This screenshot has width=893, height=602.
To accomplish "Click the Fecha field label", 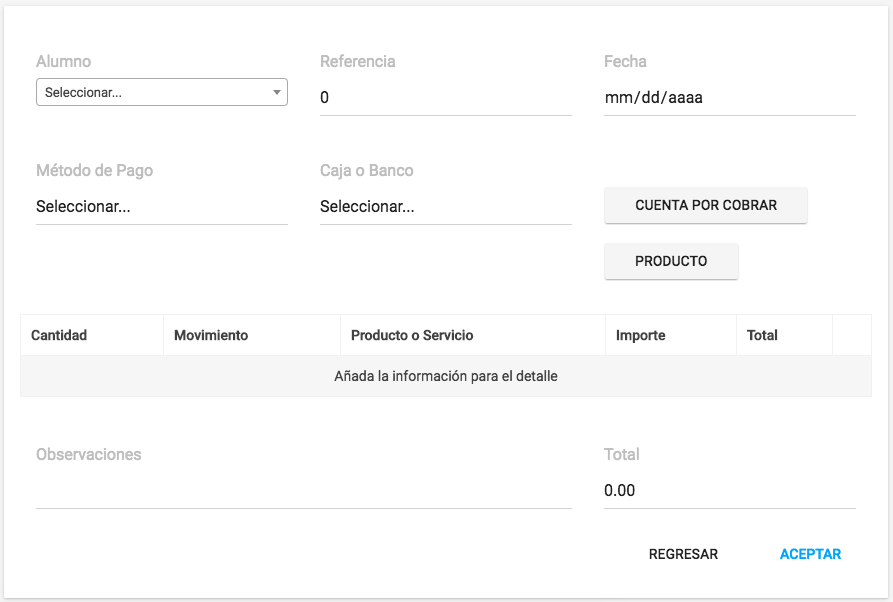I will [625, 62].
